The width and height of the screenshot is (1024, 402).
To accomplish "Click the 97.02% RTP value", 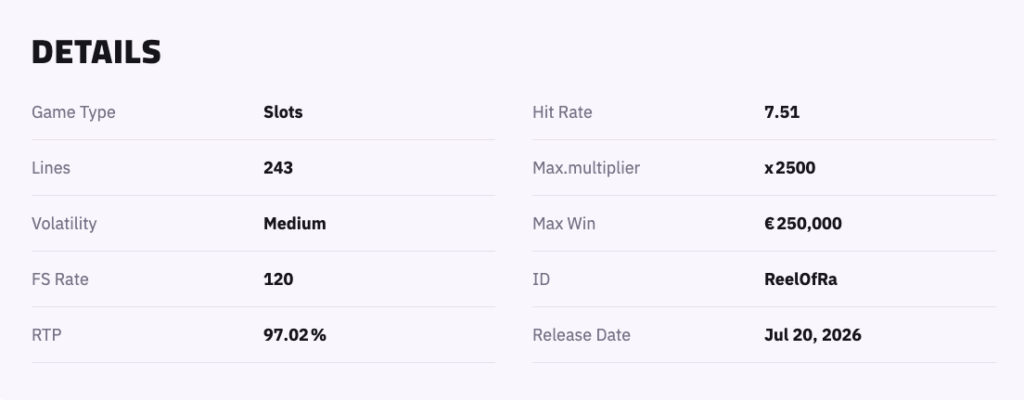I will tap(295, 335).
